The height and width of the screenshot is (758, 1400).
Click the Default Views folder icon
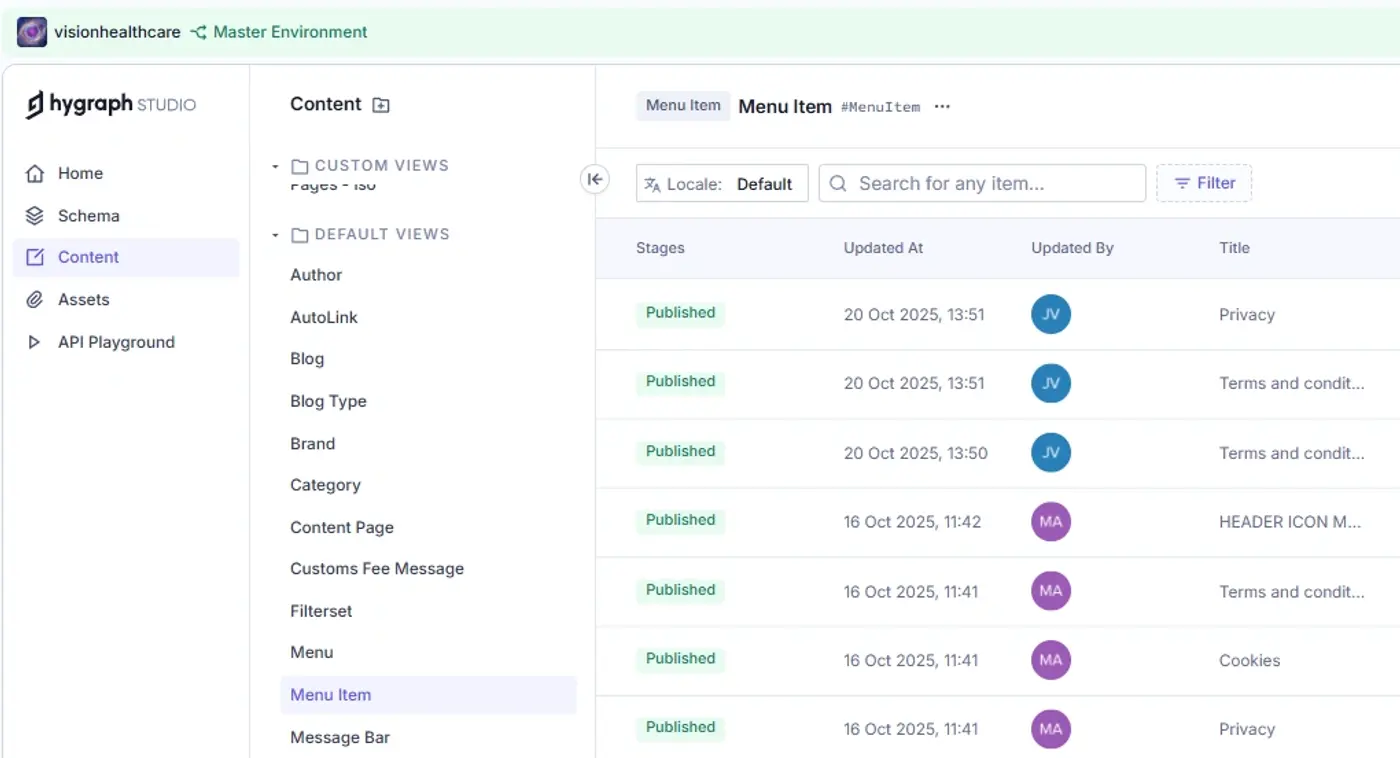[x=300, y=235]
